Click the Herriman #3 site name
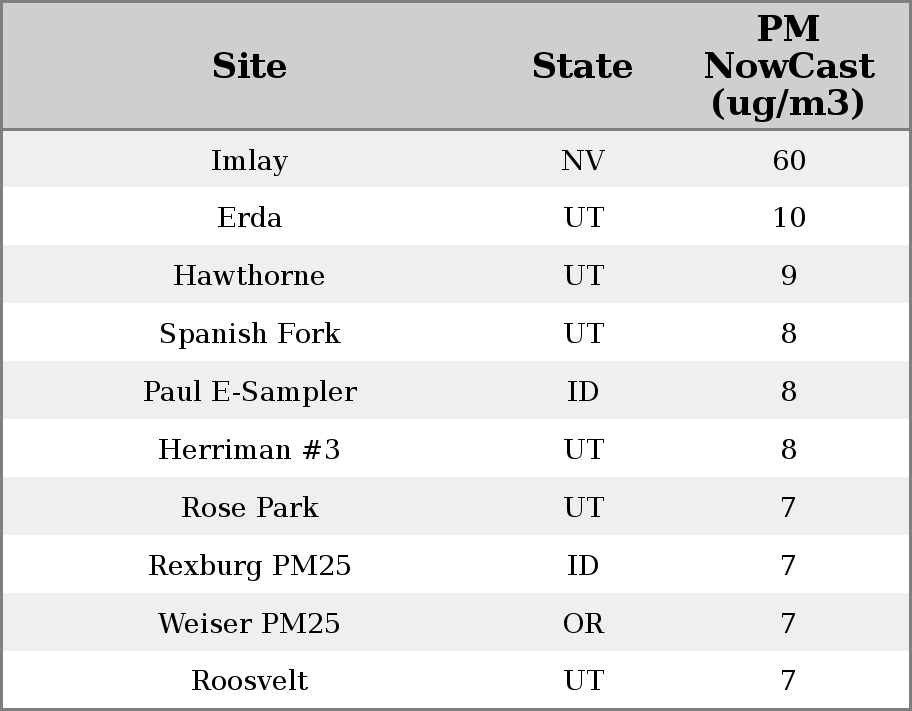The image size is (912, 711). (249, 450)
